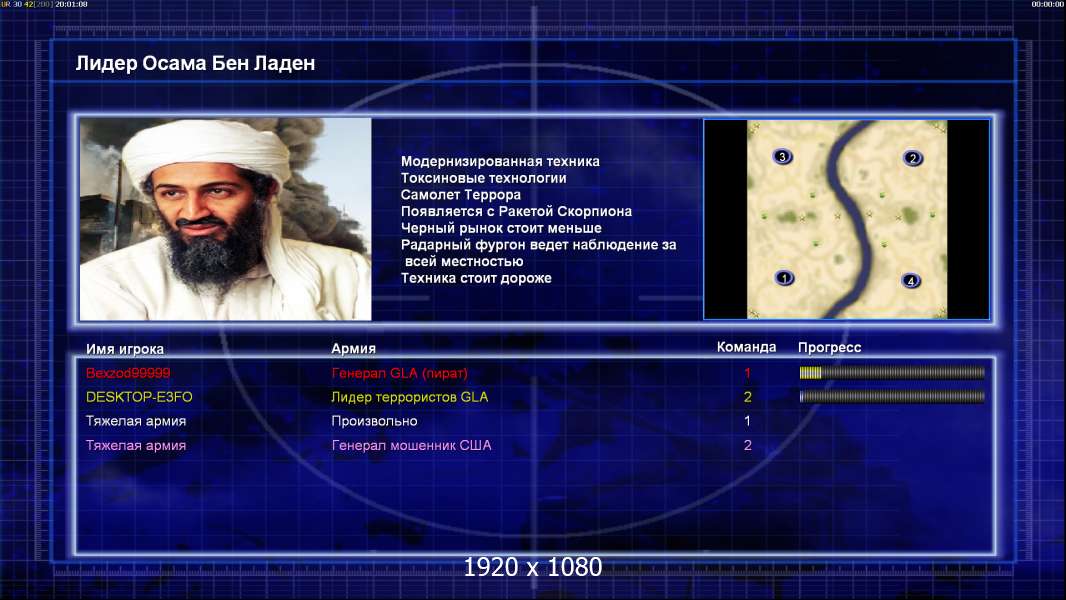Click 'Появляется с Ракетой Скорпиона' line
The width and height of the screenshot is (1066, 600).
tap(516, 211)
